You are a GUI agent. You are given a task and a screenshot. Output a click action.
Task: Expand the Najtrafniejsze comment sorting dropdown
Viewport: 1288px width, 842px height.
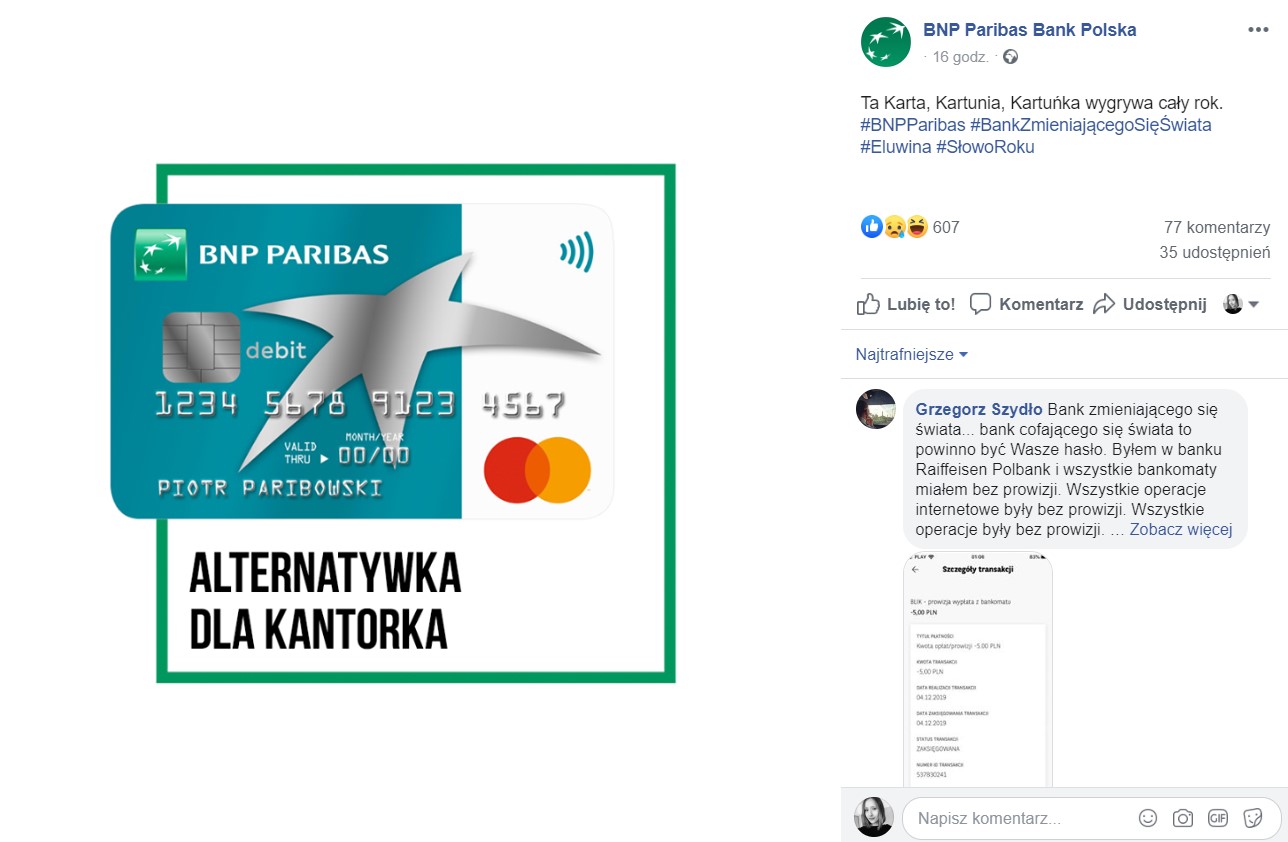click(912, 355)
